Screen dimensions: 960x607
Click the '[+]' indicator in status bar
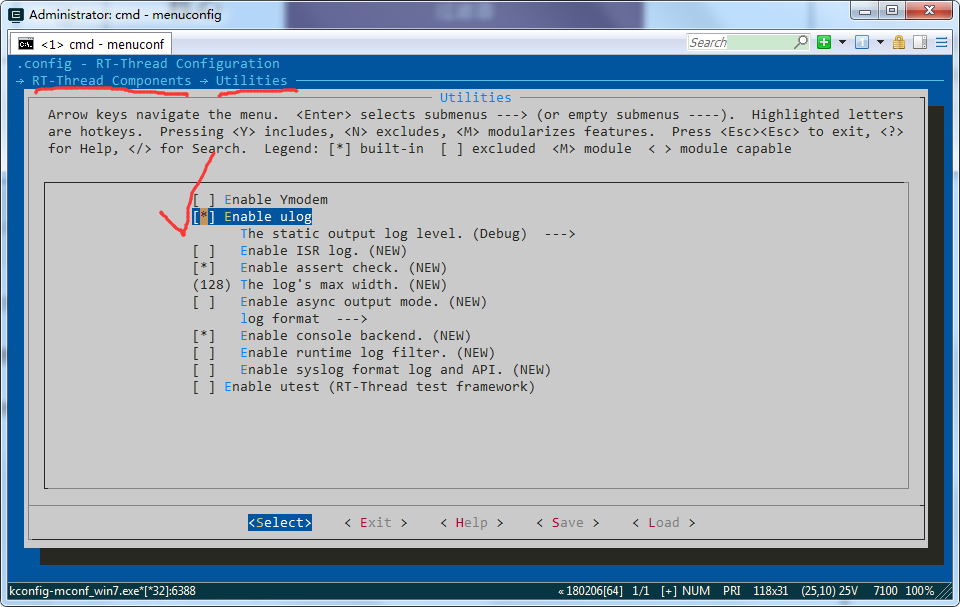point(669,591)
